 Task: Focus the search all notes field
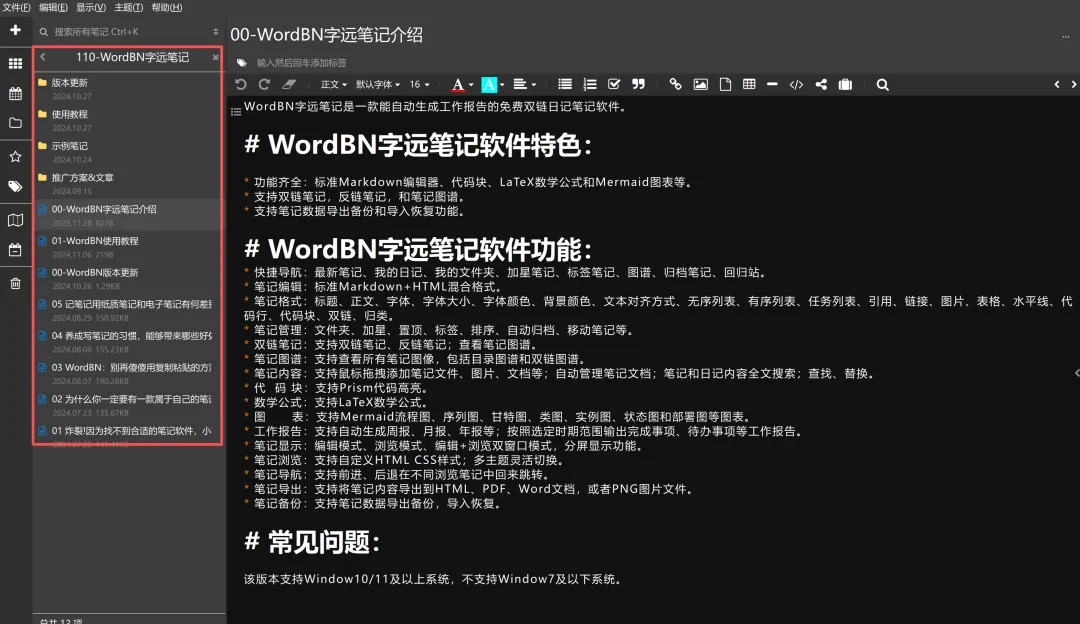(x=124, y=32)
